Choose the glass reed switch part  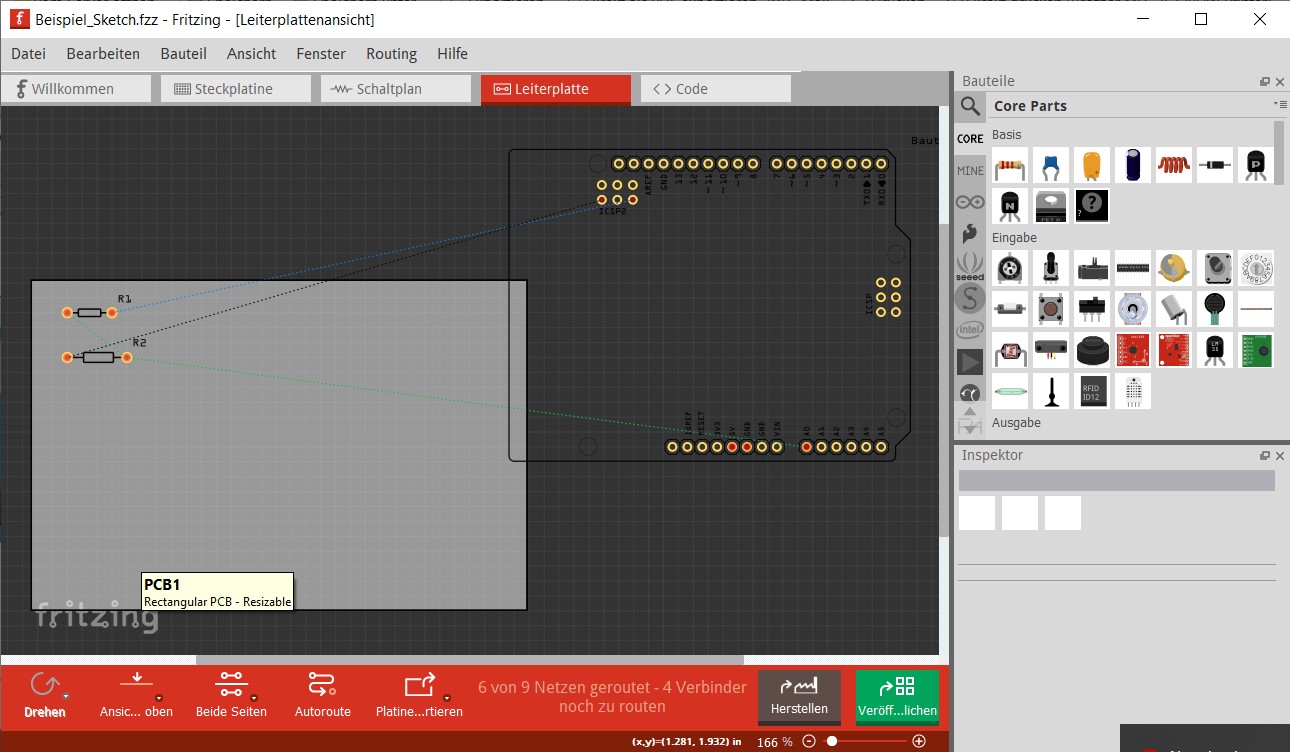coord(1011,391)
